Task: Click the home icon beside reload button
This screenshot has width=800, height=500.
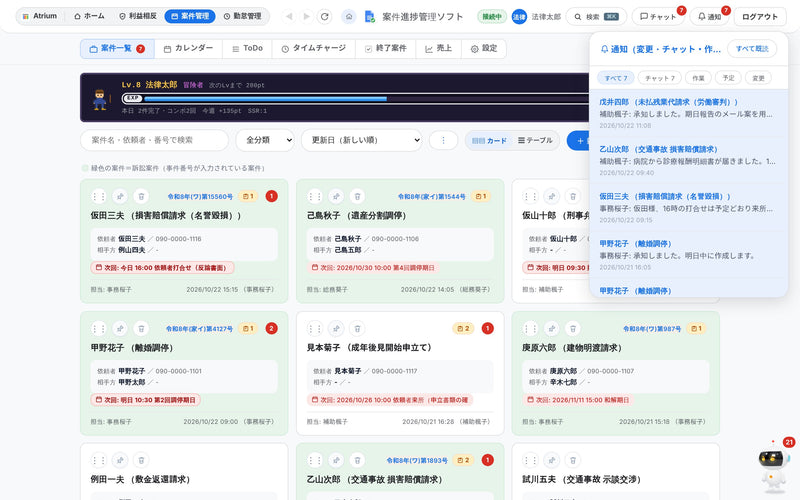Action: pyautogui.click(x=349, y=17)
